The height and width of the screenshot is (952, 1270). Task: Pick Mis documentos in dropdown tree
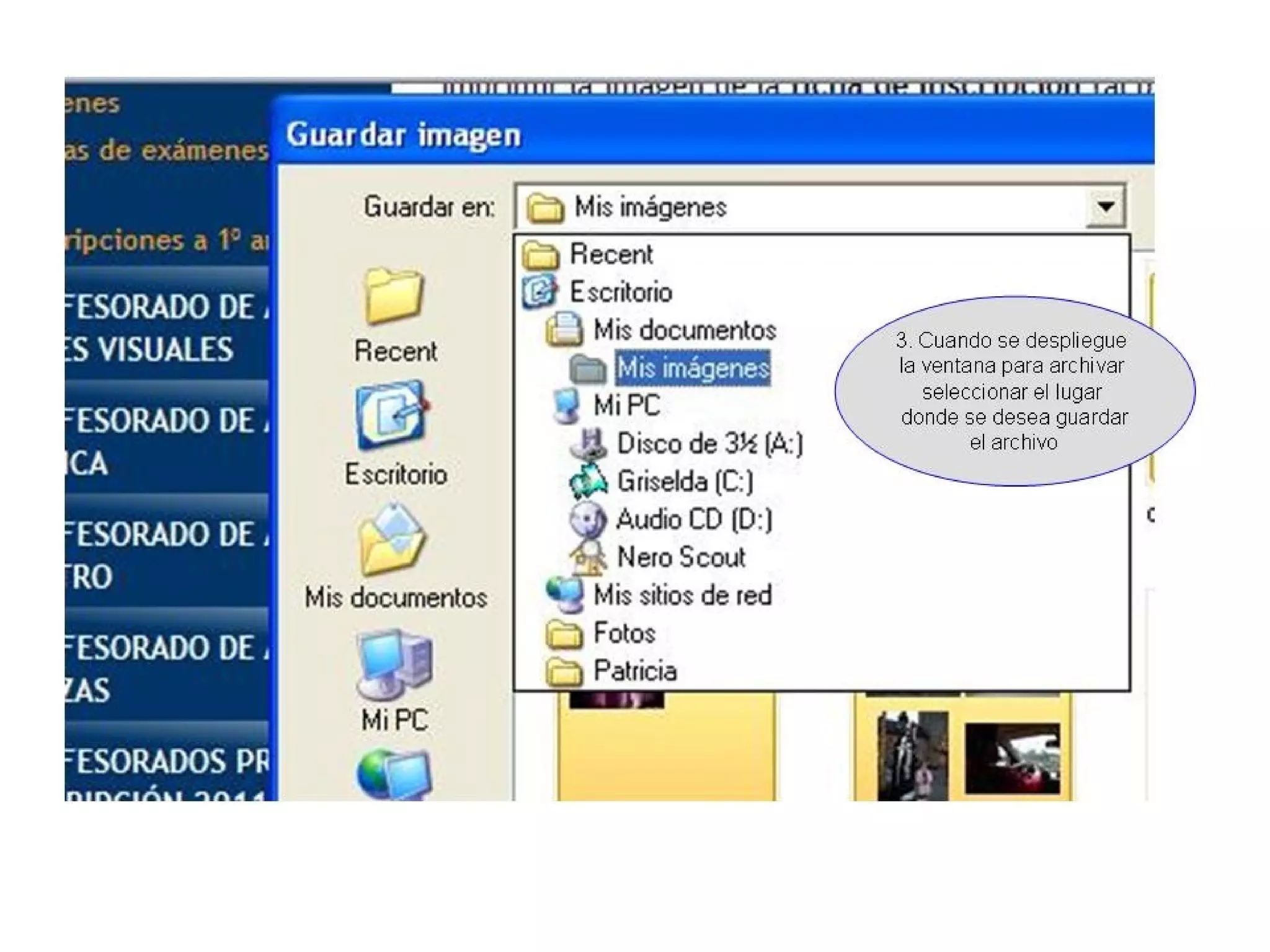[x=684, y=330]
